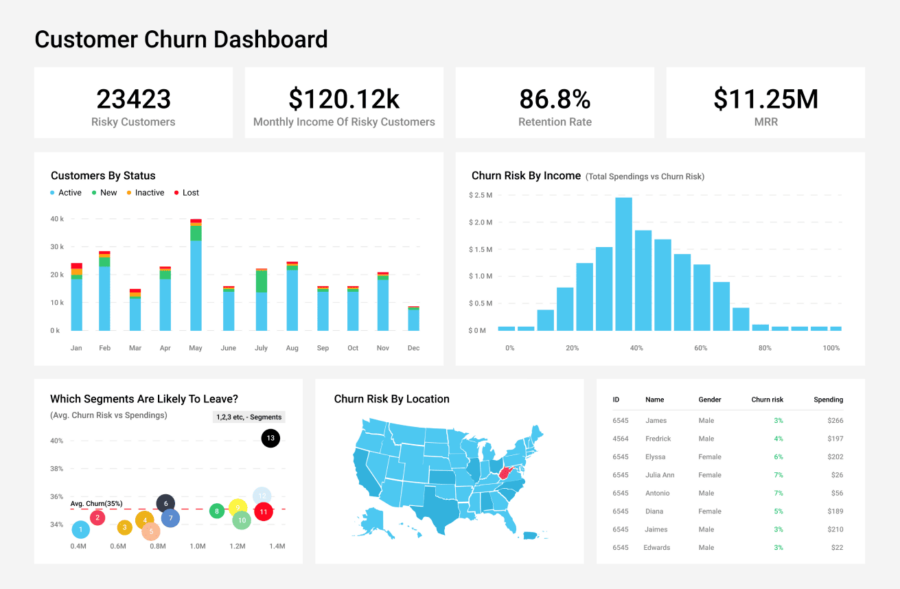Image resolution: width=900 pixels, height=589 pixels.
Task: Open the Risky Customers summary card
Action: [133, 103]
